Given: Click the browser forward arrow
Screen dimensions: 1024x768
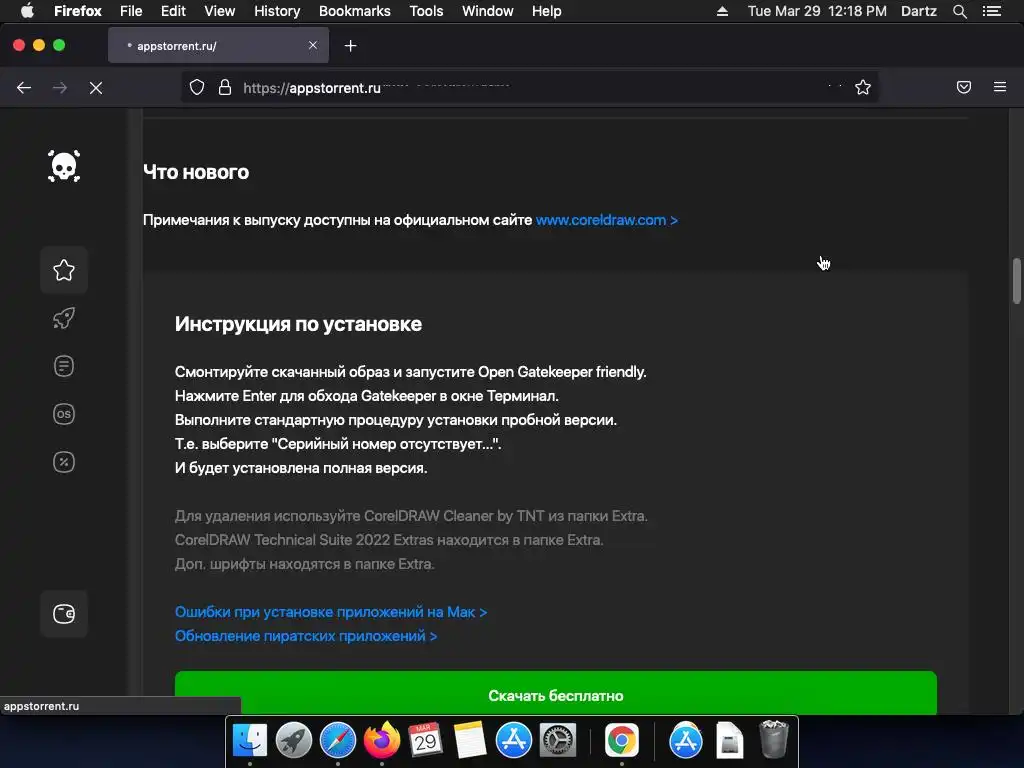Looking at the screenshot, I should [60, 88].
